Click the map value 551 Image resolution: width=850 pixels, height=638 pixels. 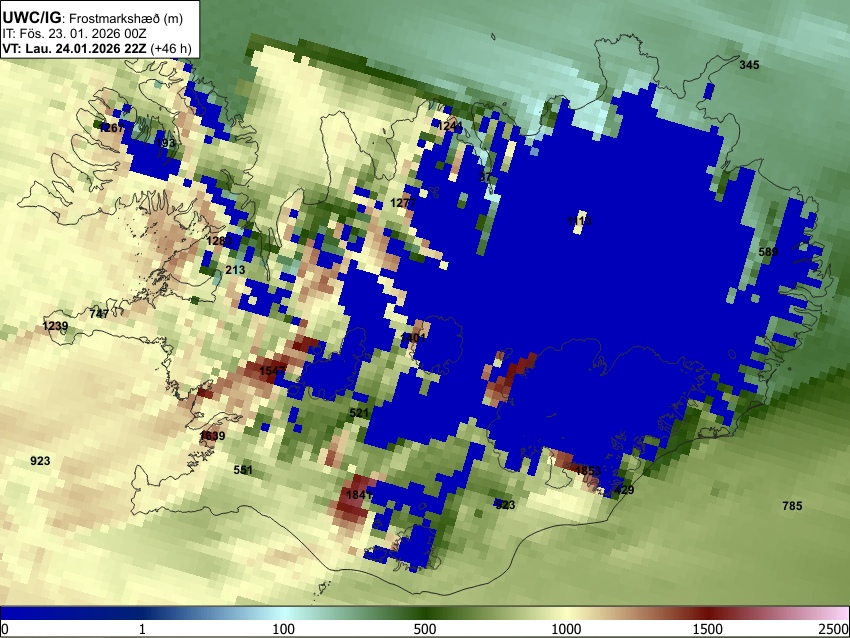click(243, 470)
